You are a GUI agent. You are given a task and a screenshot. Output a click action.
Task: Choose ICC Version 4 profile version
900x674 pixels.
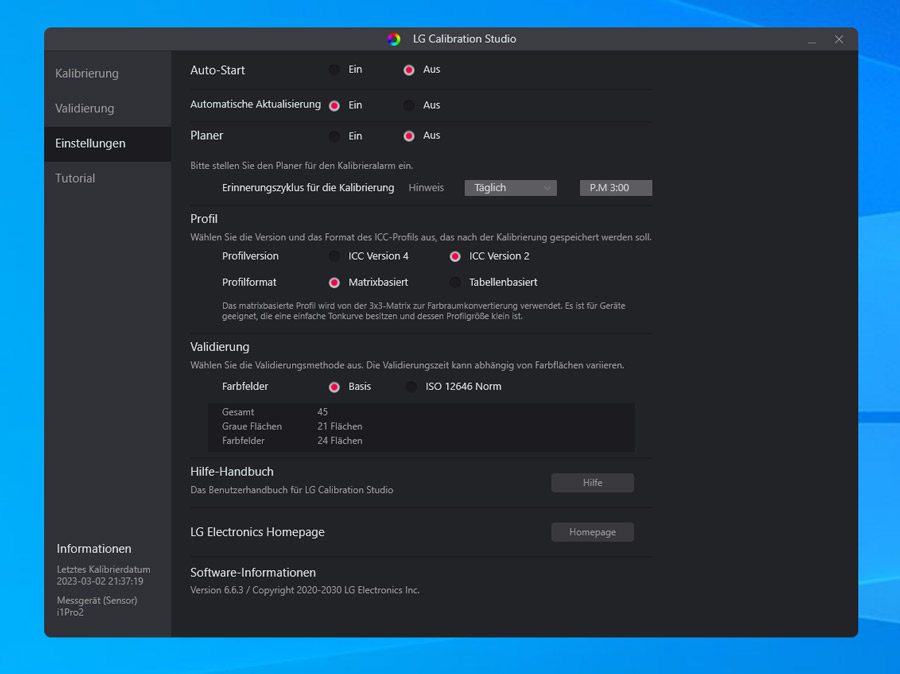pyautogui.click(x=334, y=257)
